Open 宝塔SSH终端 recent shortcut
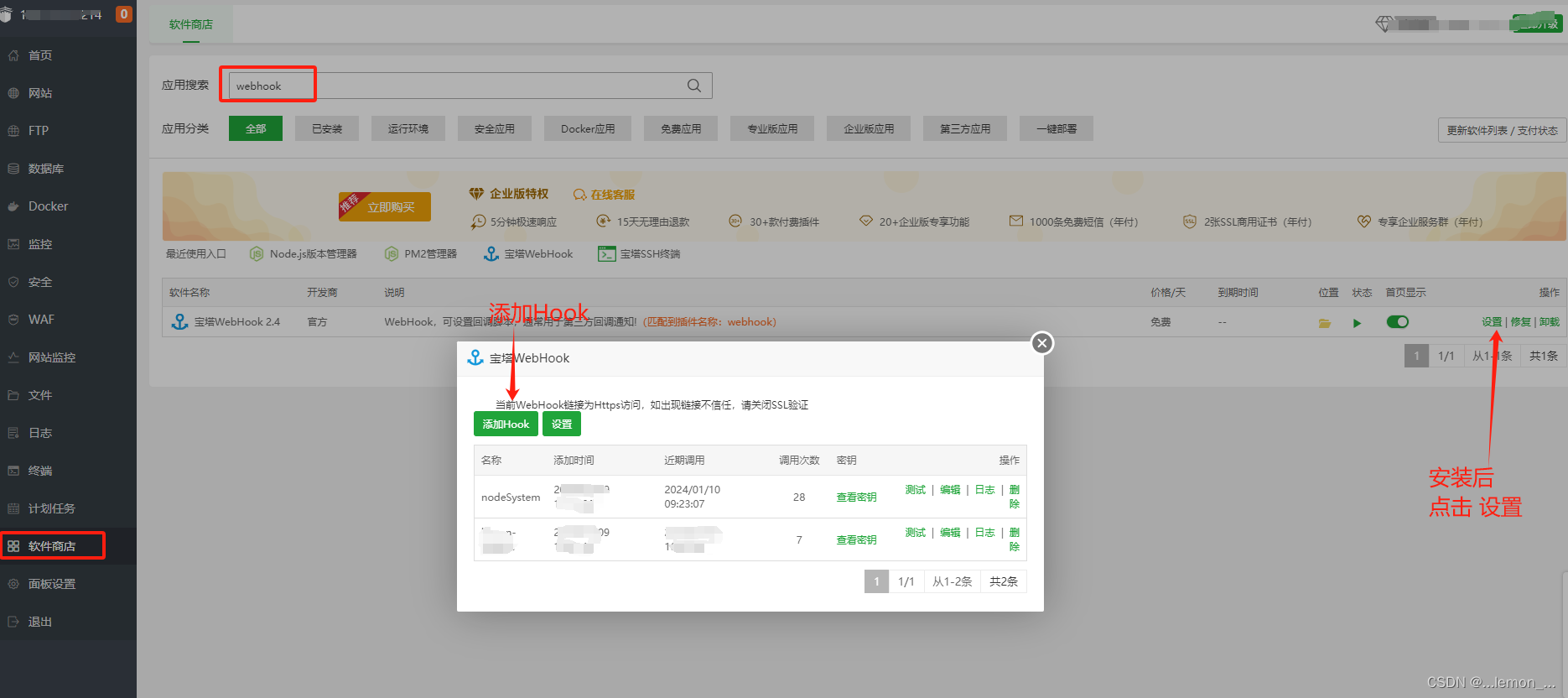Image resolution: width=1568 pixels, height=698 pixels. 639,254
